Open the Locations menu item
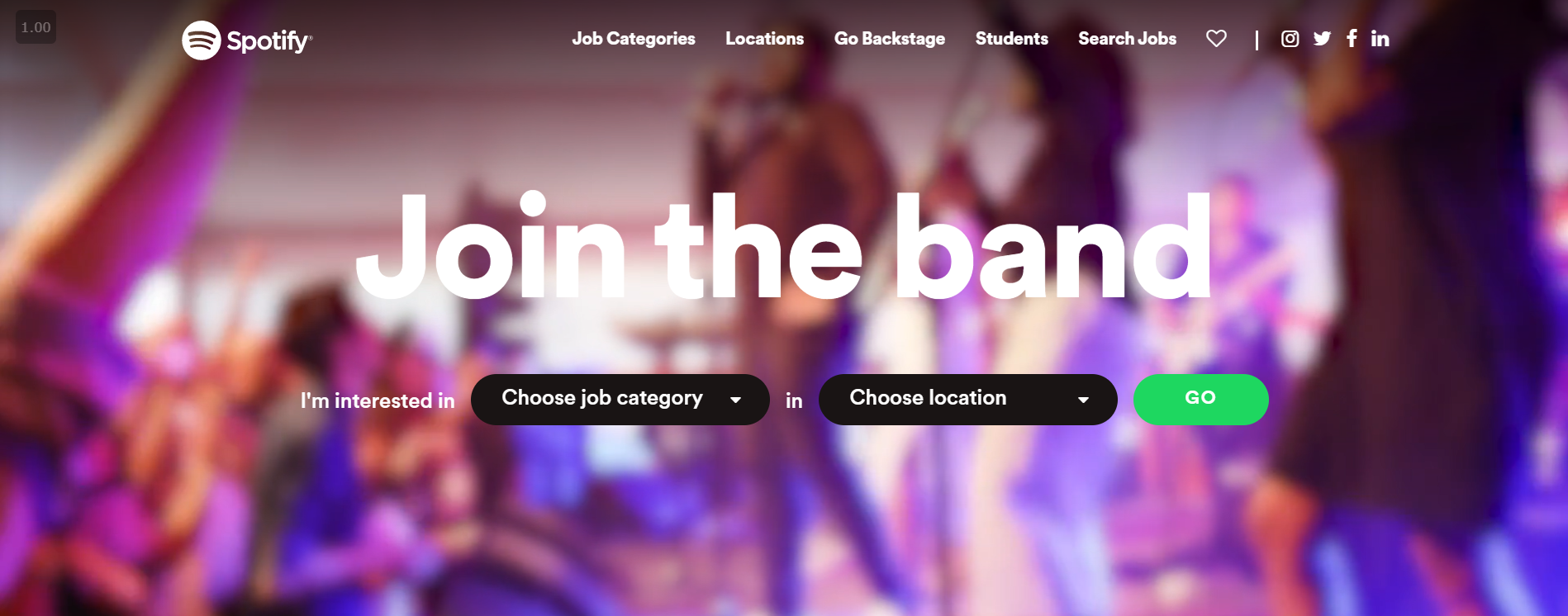Viewport: 1568px width, 616px height. pos(764,39)
